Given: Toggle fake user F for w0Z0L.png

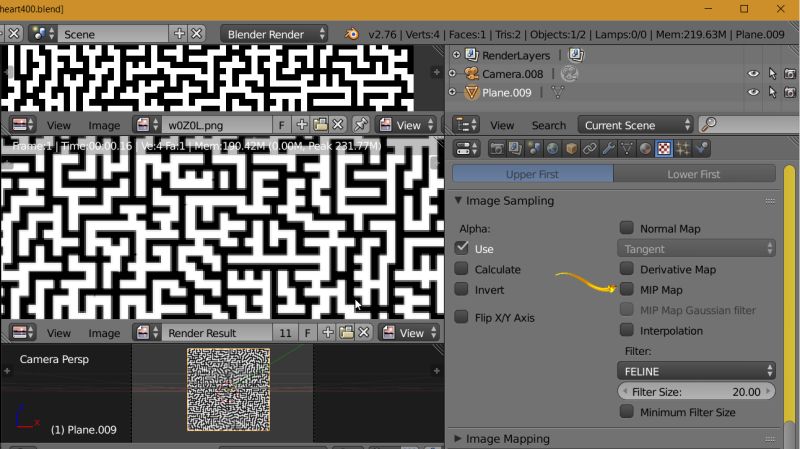Looking at the screenshot, I should pos(281,125).
